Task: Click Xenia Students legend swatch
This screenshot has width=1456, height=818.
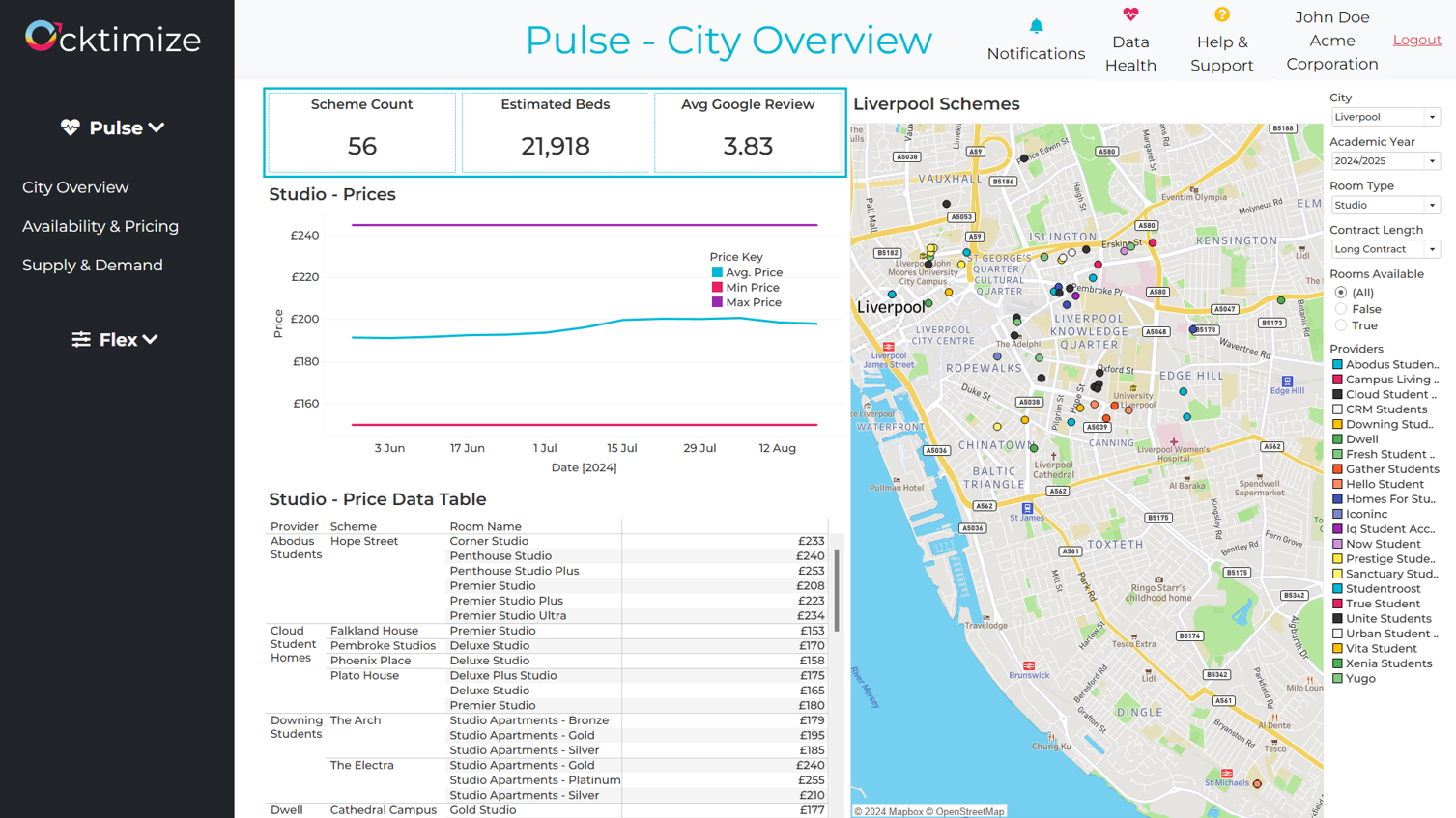Action: pyautogui.click(x=1337, y=663)
